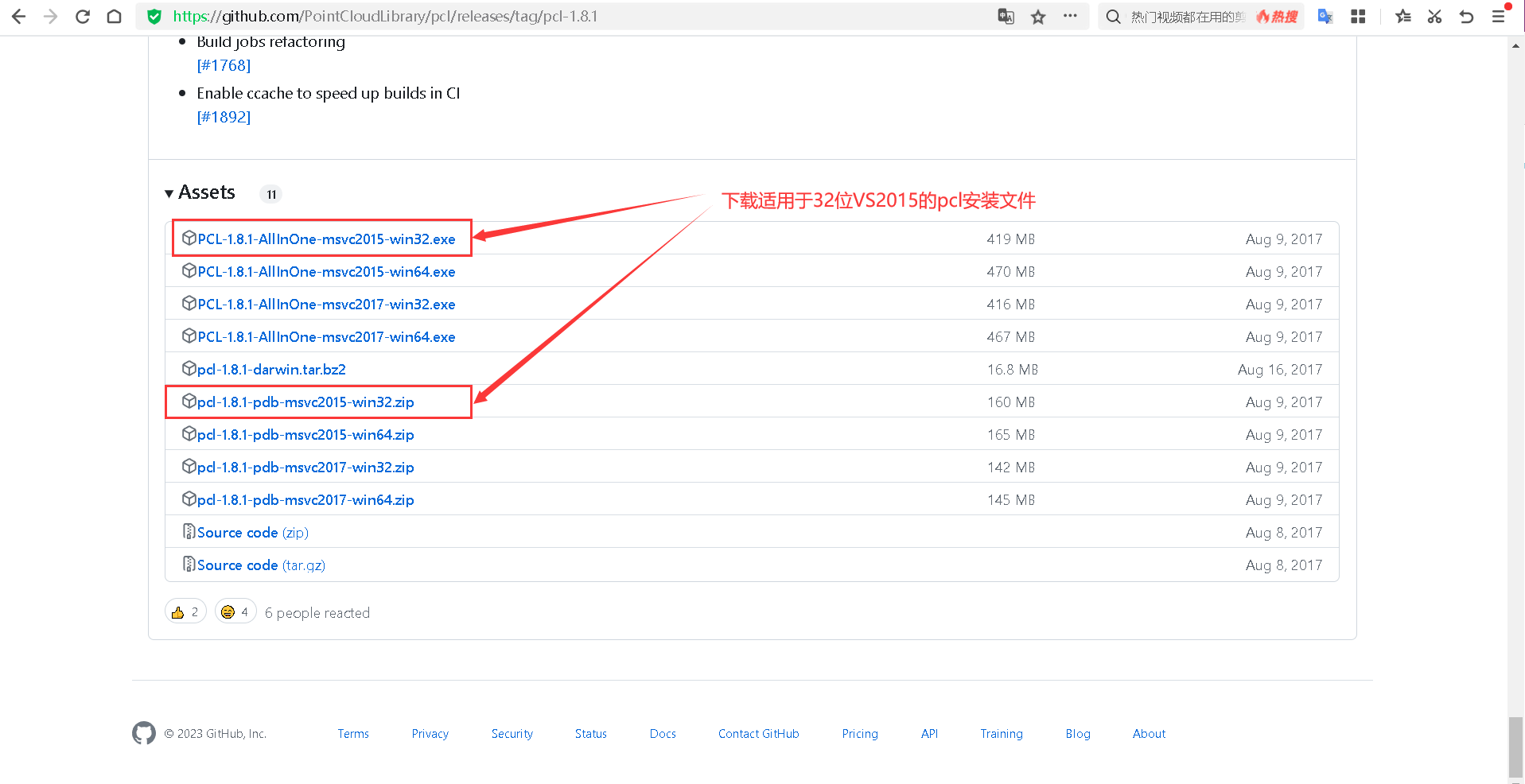Click zip file icon beside Source code (zip)
Viewport: 1525px width, 784px height.
click(x=189, y=531)
